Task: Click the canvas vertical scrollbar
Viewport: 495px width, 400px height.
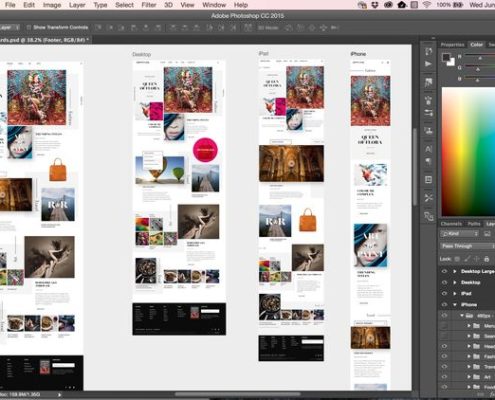Action: point(415,167)
